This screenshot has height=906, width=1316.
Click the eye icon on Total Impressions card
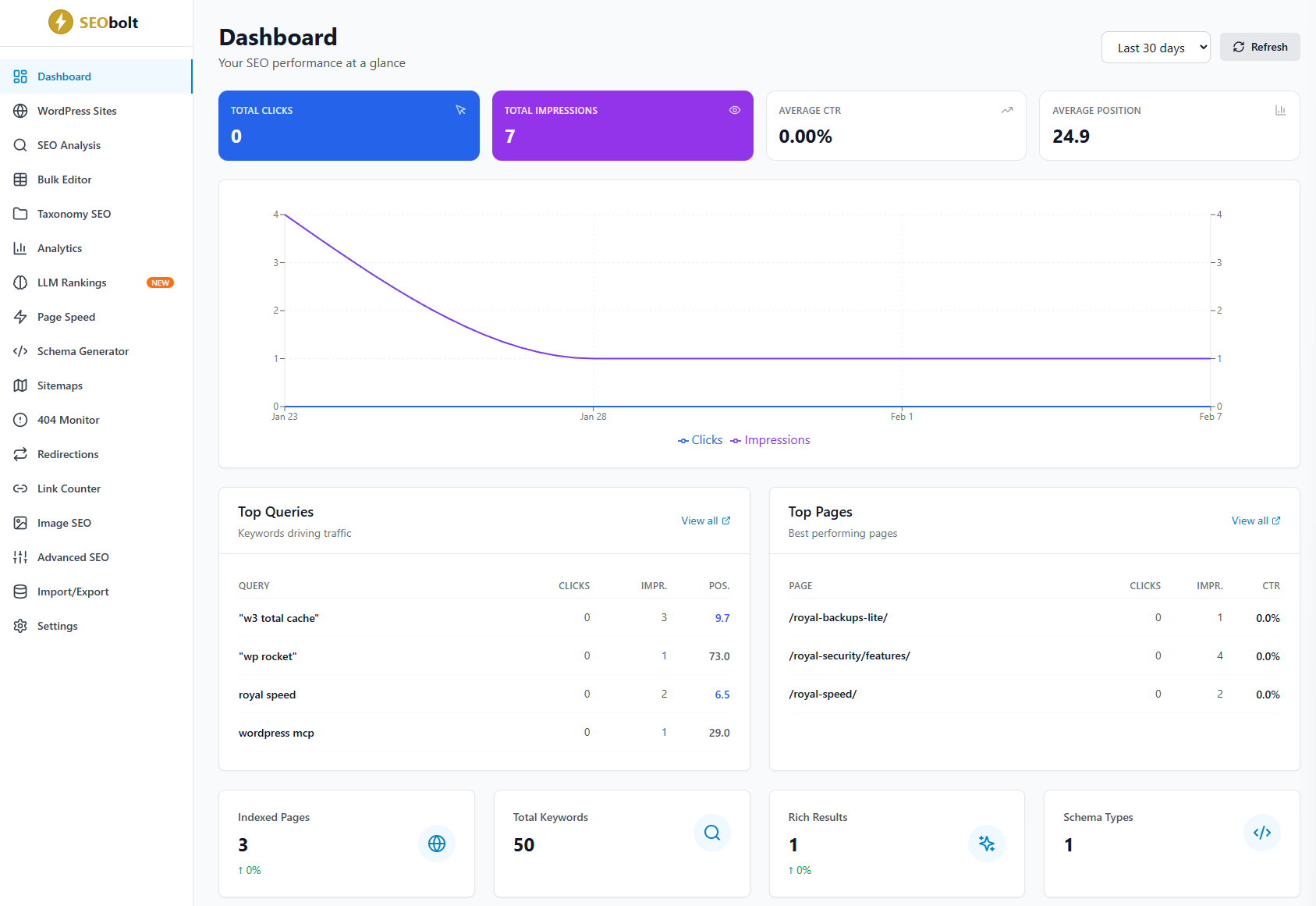tap(734, 110)
